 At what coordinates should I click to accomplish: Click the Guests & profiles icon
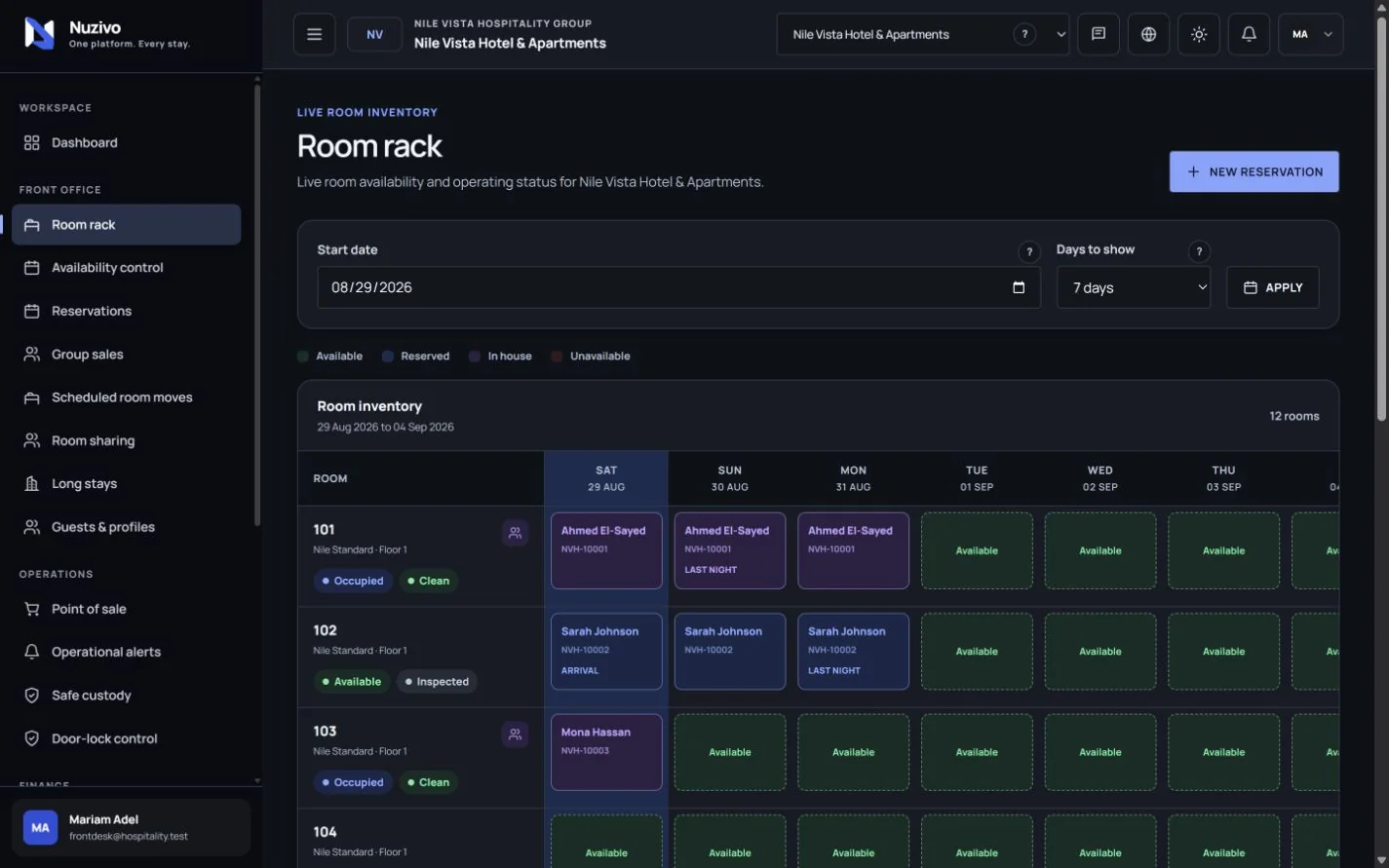click(31, 527)
